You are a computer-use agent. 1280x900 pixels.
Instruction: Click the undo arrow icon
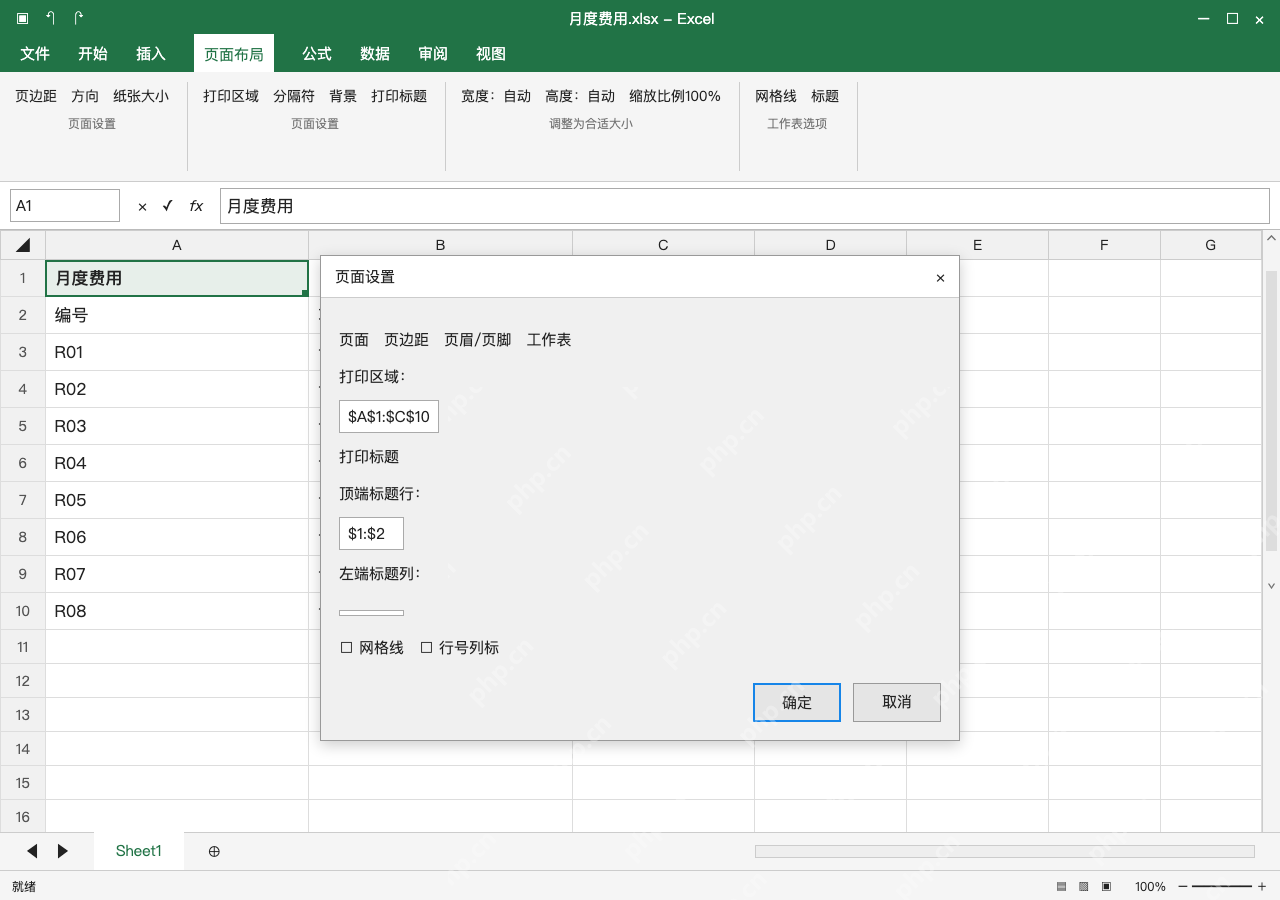(50, 18)
